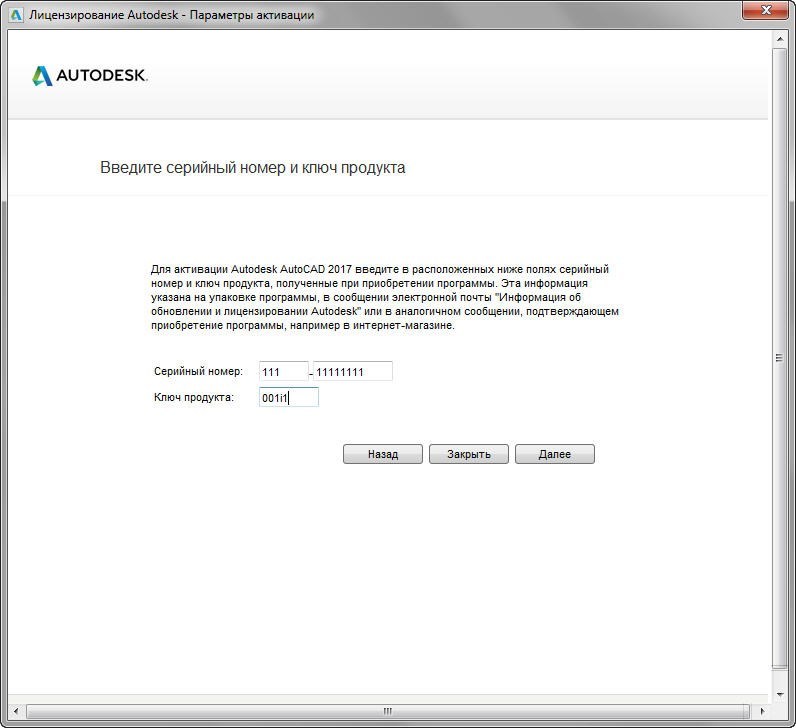Click the horizontal scrollbar right arrow

(x=762, y=712)
